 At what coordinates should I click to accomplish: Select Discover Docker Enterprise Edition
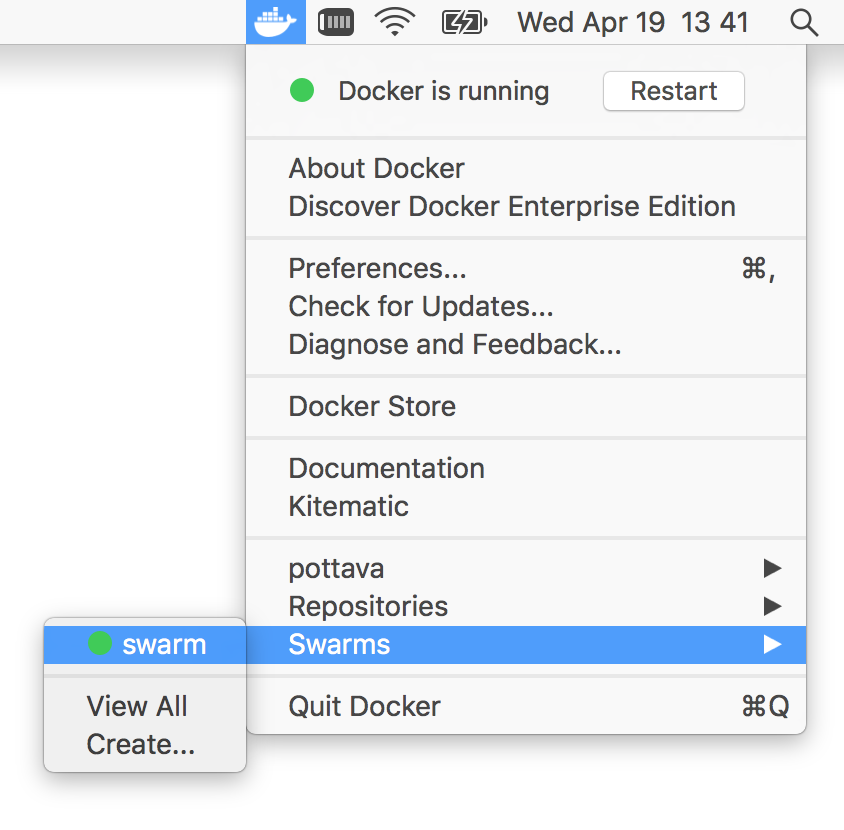(x=526, y=206)
